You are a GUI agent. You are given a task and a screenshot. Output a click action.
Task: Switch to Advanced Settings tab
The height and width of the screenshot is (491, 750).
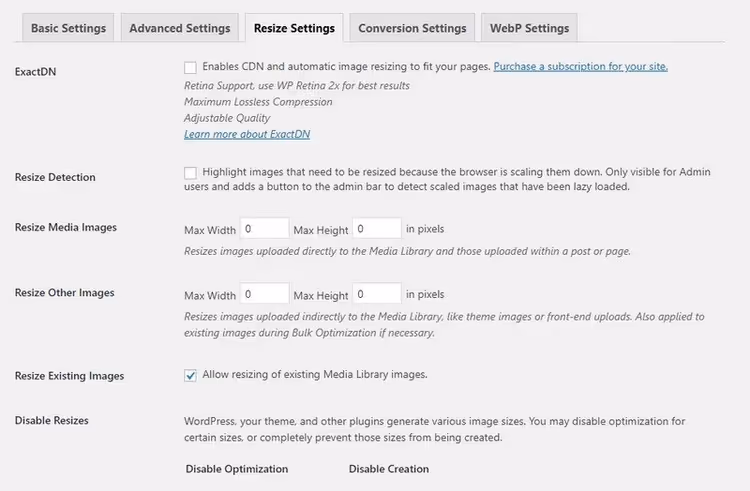tap(180, 28)
